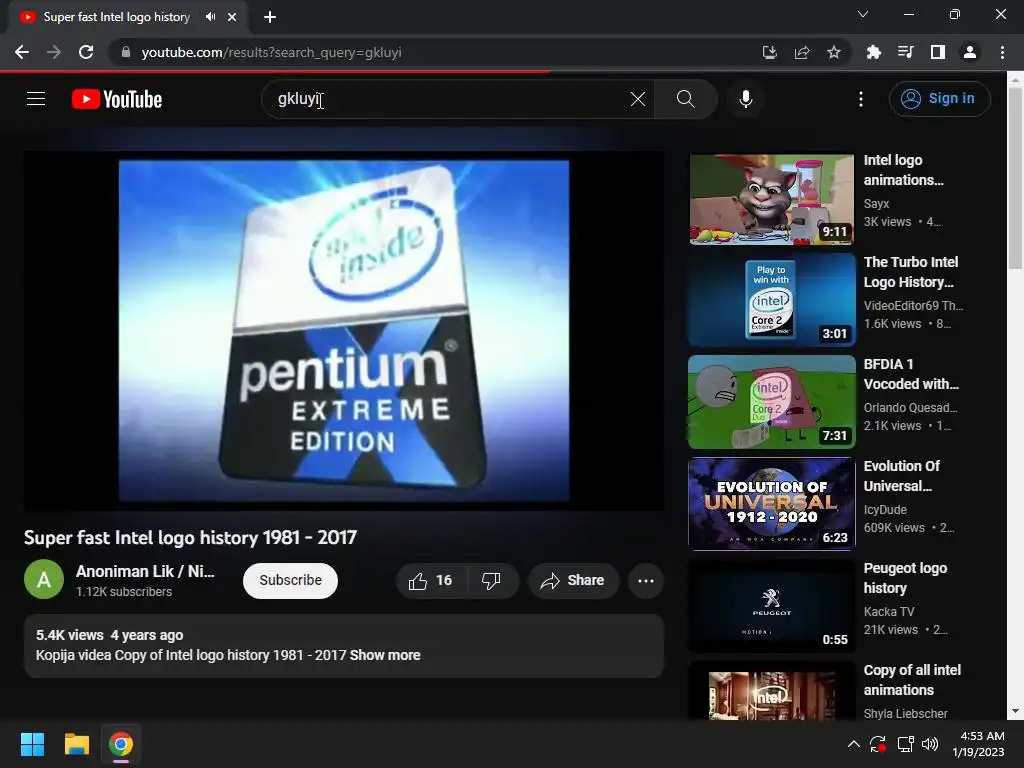1024x768 pixels.
Task: Open Anoniman Lik channel name link
Action: [x=145, y=571]
